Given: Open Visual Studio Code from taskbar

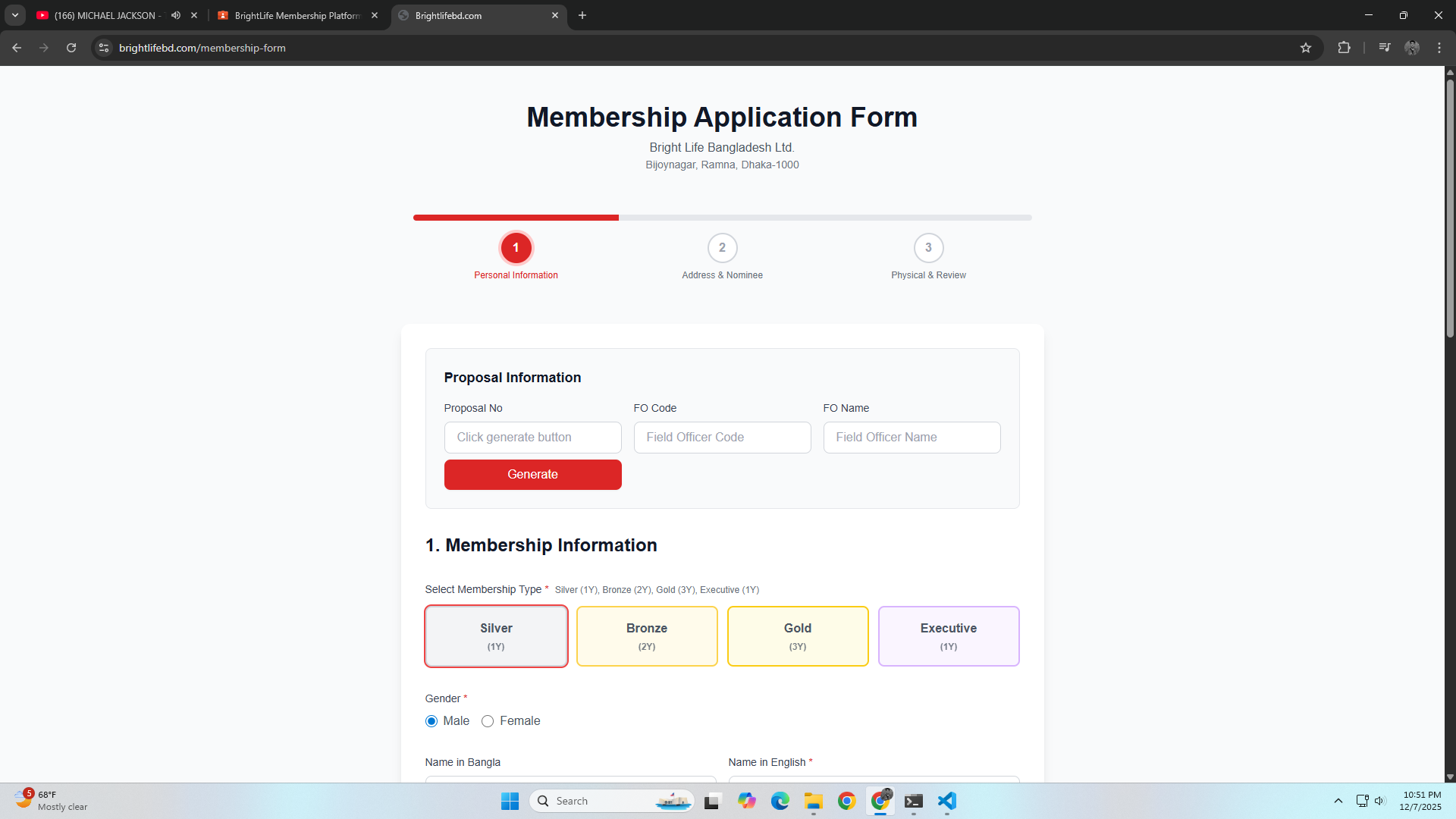Looking at the screenshot, I should [x=946, y=801].
